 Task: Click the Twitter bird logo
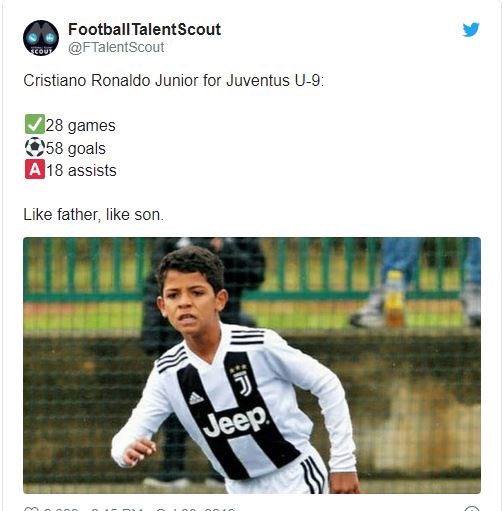tap(471, 30)
